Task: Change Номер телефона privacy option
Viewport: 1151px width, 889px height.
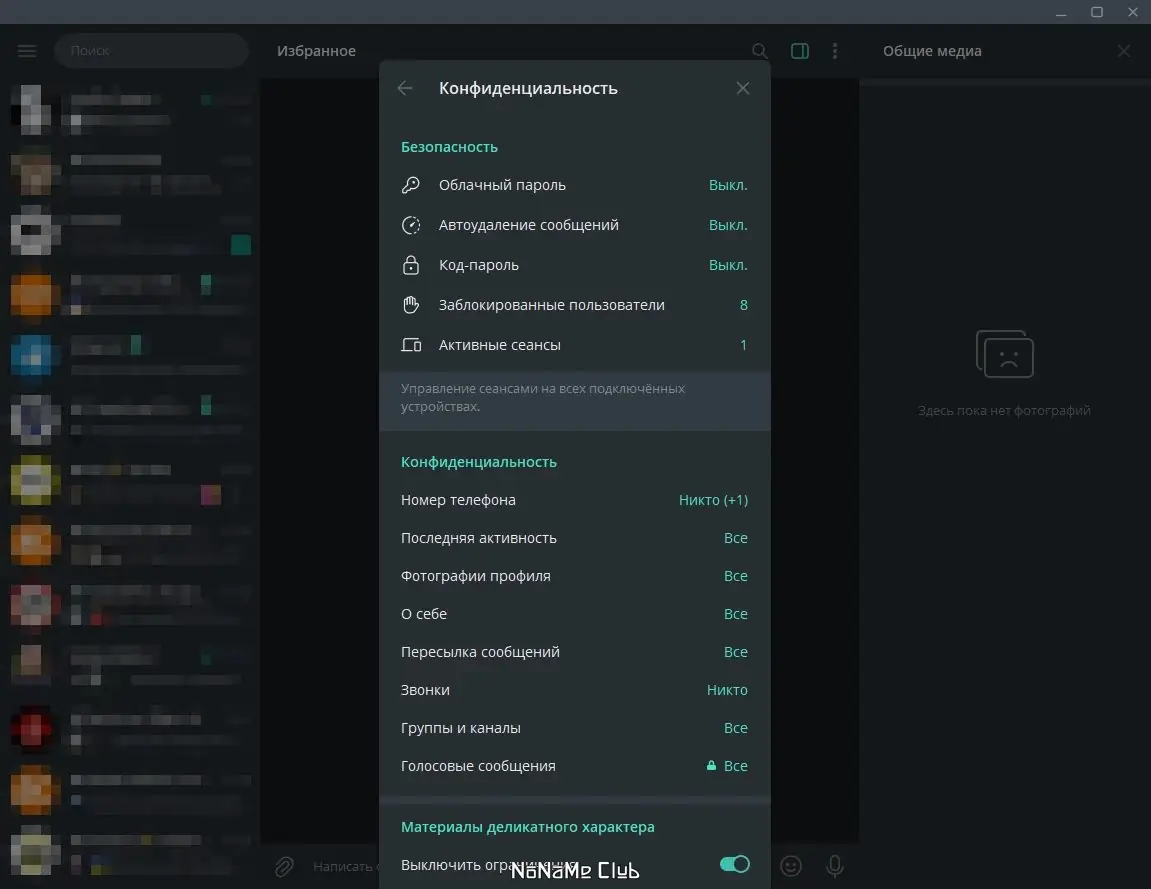Action: (574, 500)
